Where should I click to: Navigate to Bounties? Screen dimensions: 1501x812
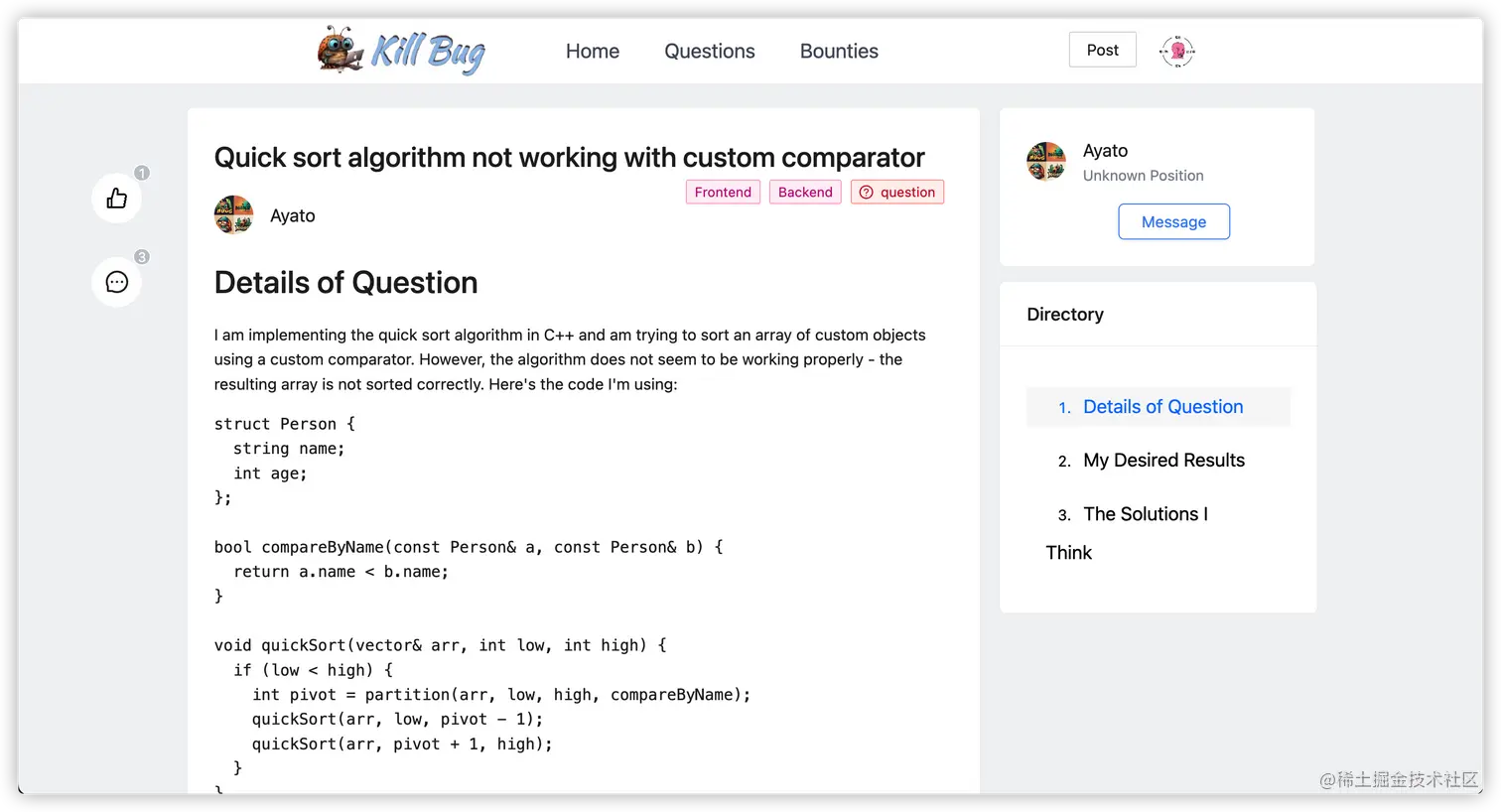coord(839,51)
